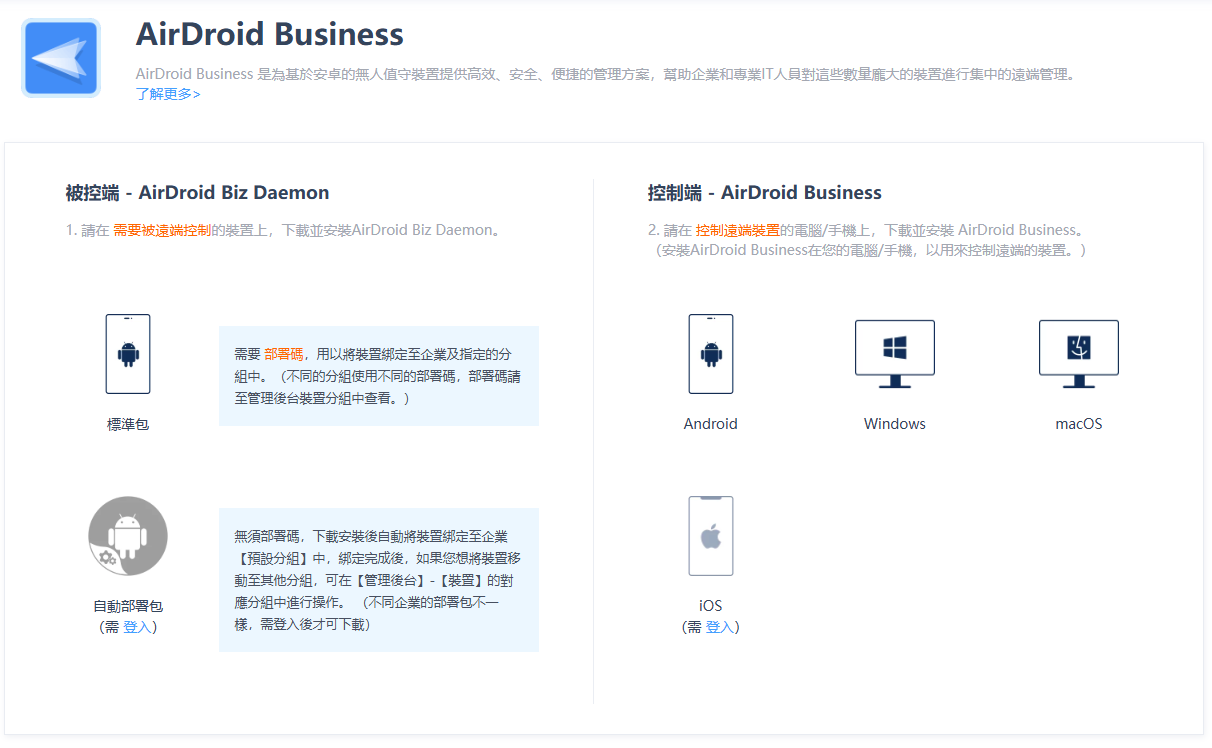1212x748 pixels.
Task: Click the iOS label
Action: (x=711, y=606)
